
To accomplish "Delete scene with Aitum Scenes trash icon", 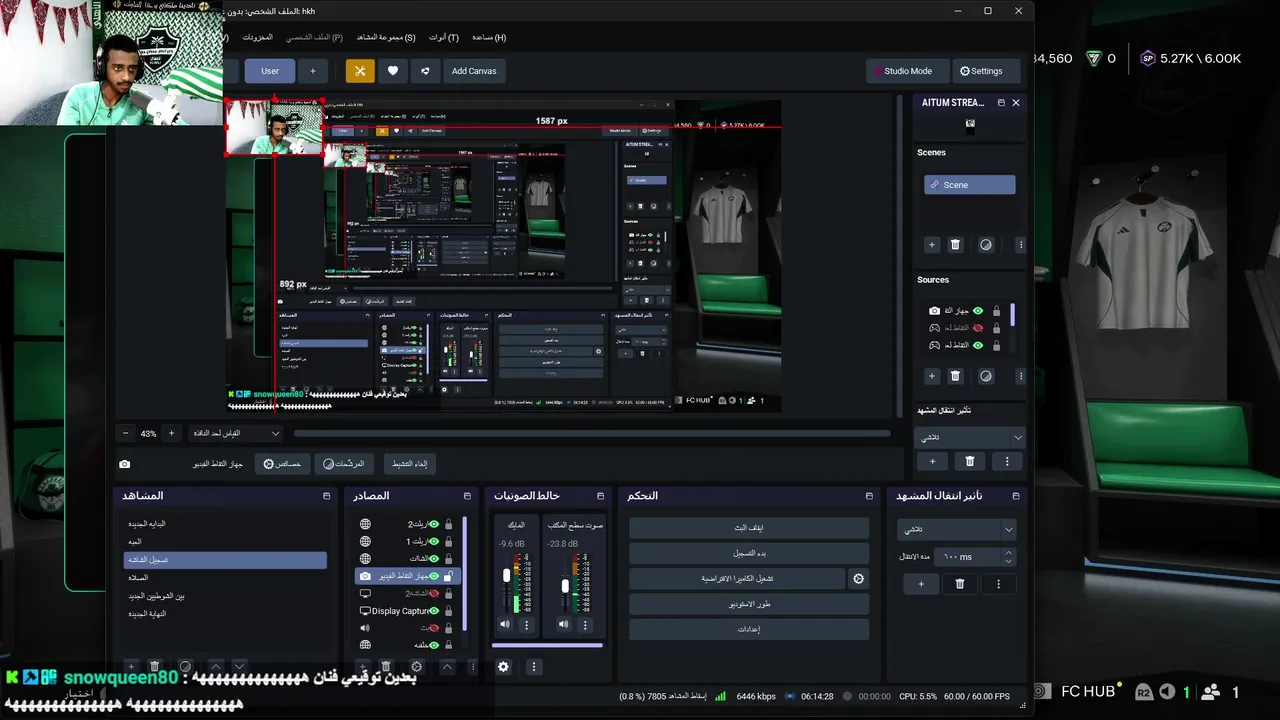I will click(x=955, y=245).
